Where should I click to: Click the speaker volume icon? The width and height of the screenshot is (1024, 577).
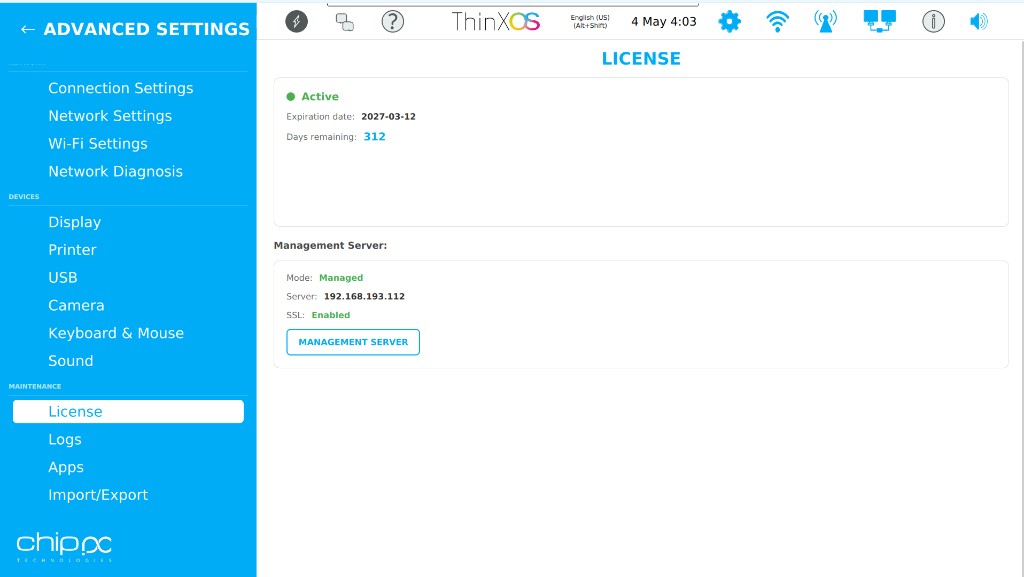(978, 22)
